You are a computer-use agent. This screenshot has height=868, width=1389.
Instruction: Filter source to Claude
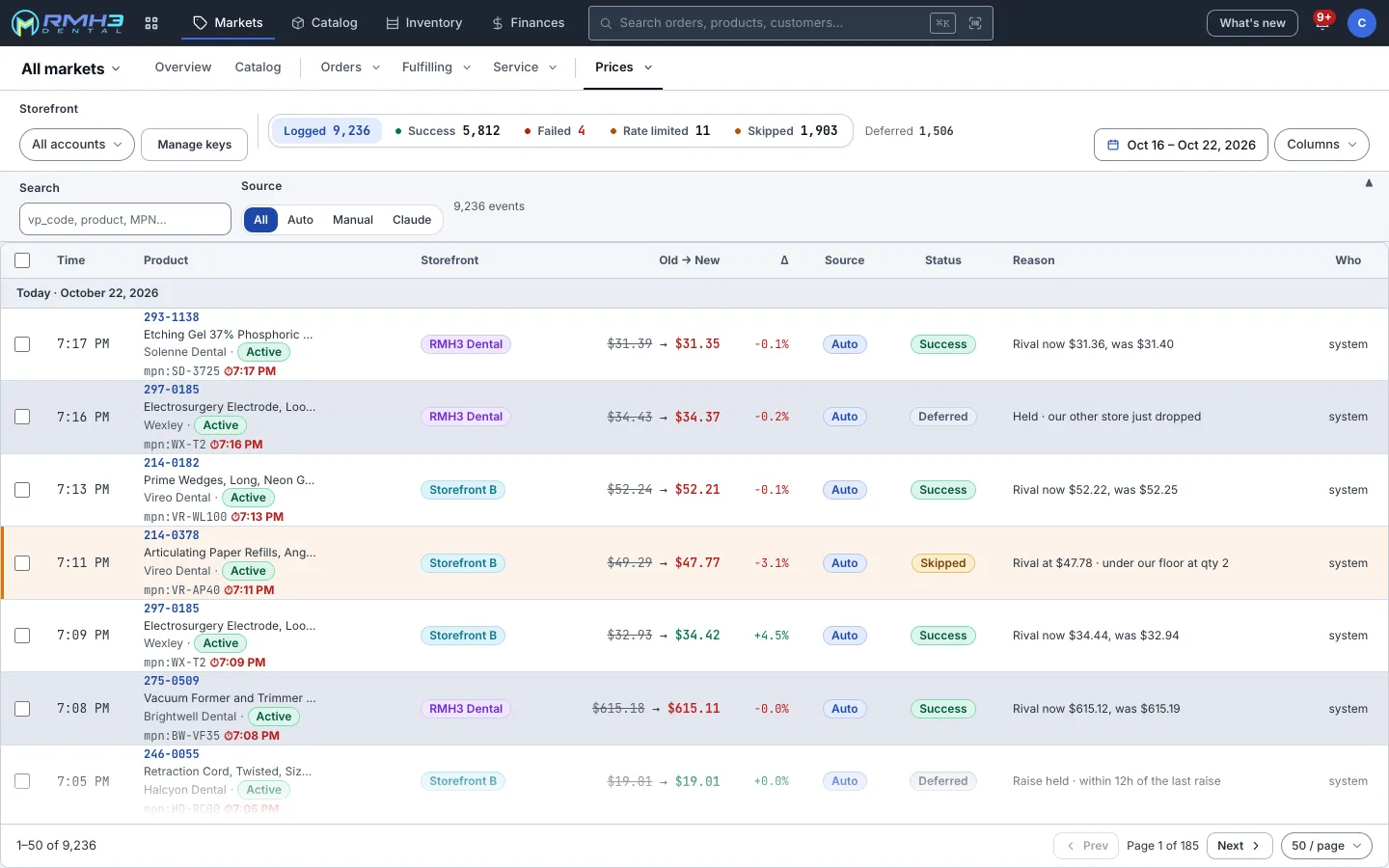point(412,220)
